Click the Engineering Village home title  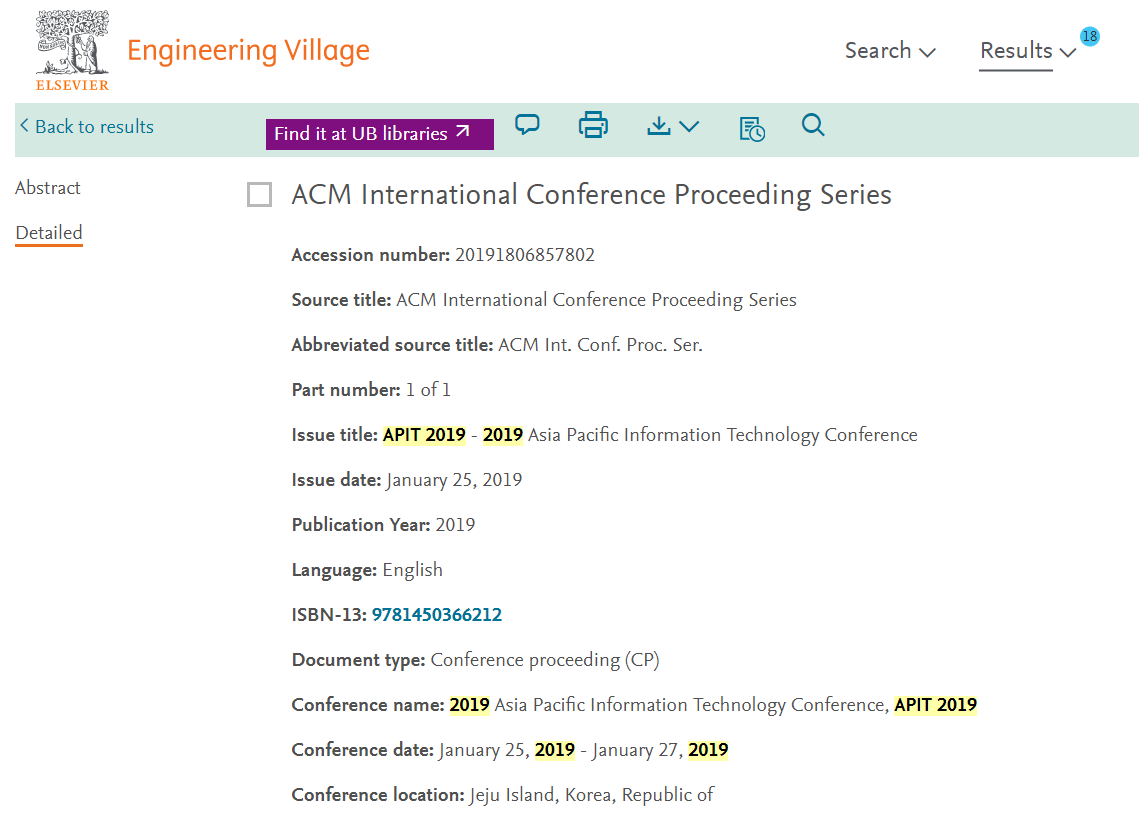click(248, 50)
